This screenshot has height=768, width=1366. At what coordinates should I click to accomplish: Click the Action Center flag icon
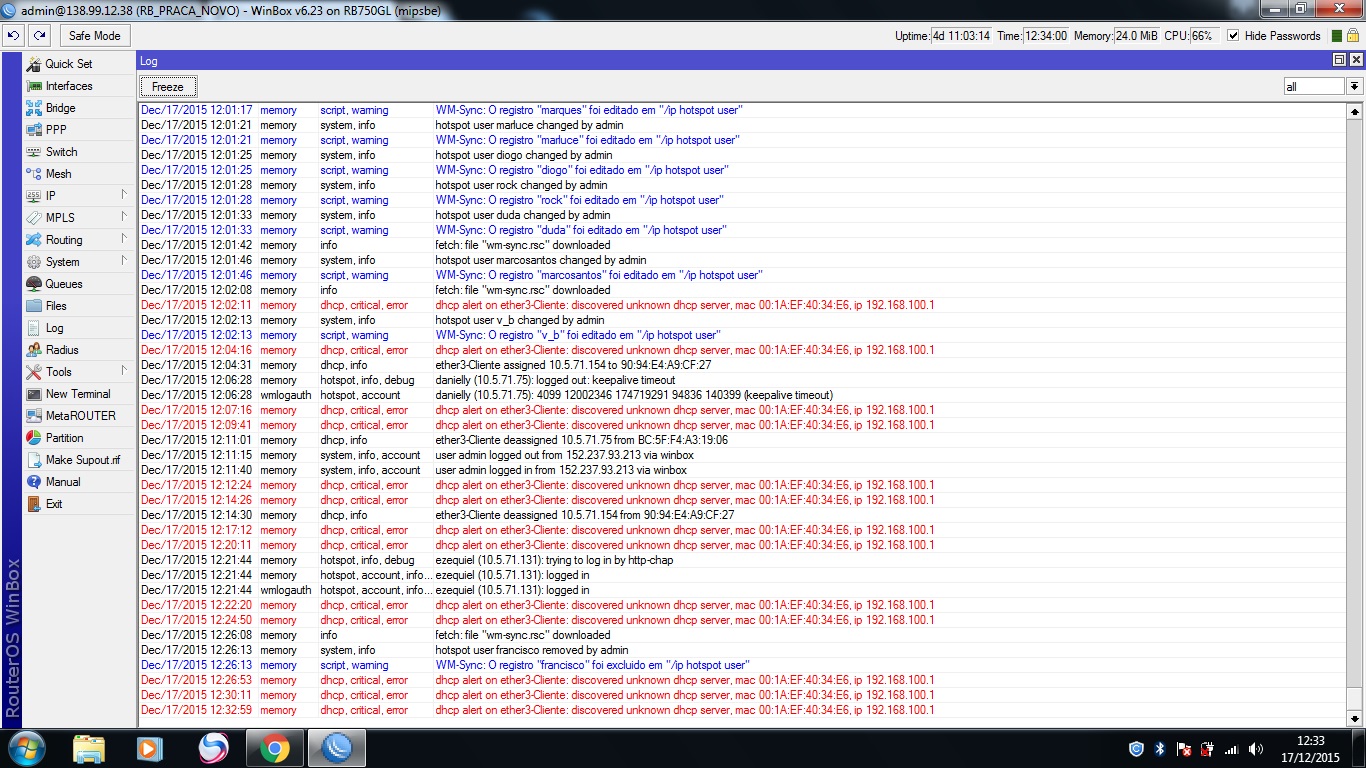(1184, 749)
